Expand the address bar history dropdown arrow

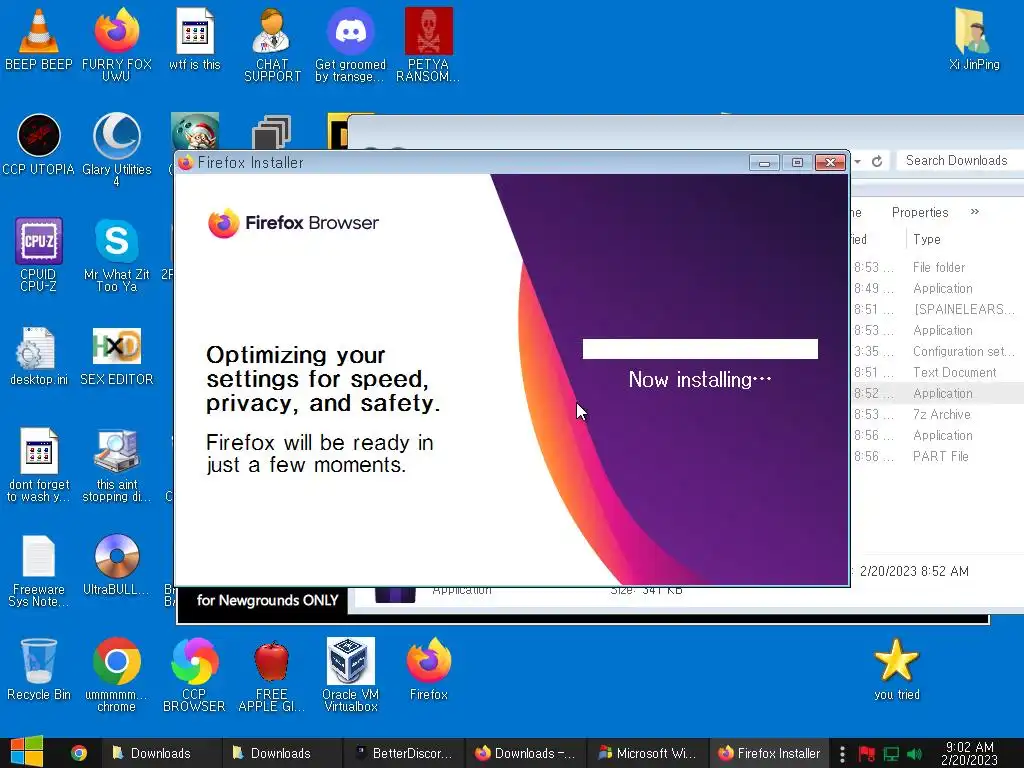857,161
